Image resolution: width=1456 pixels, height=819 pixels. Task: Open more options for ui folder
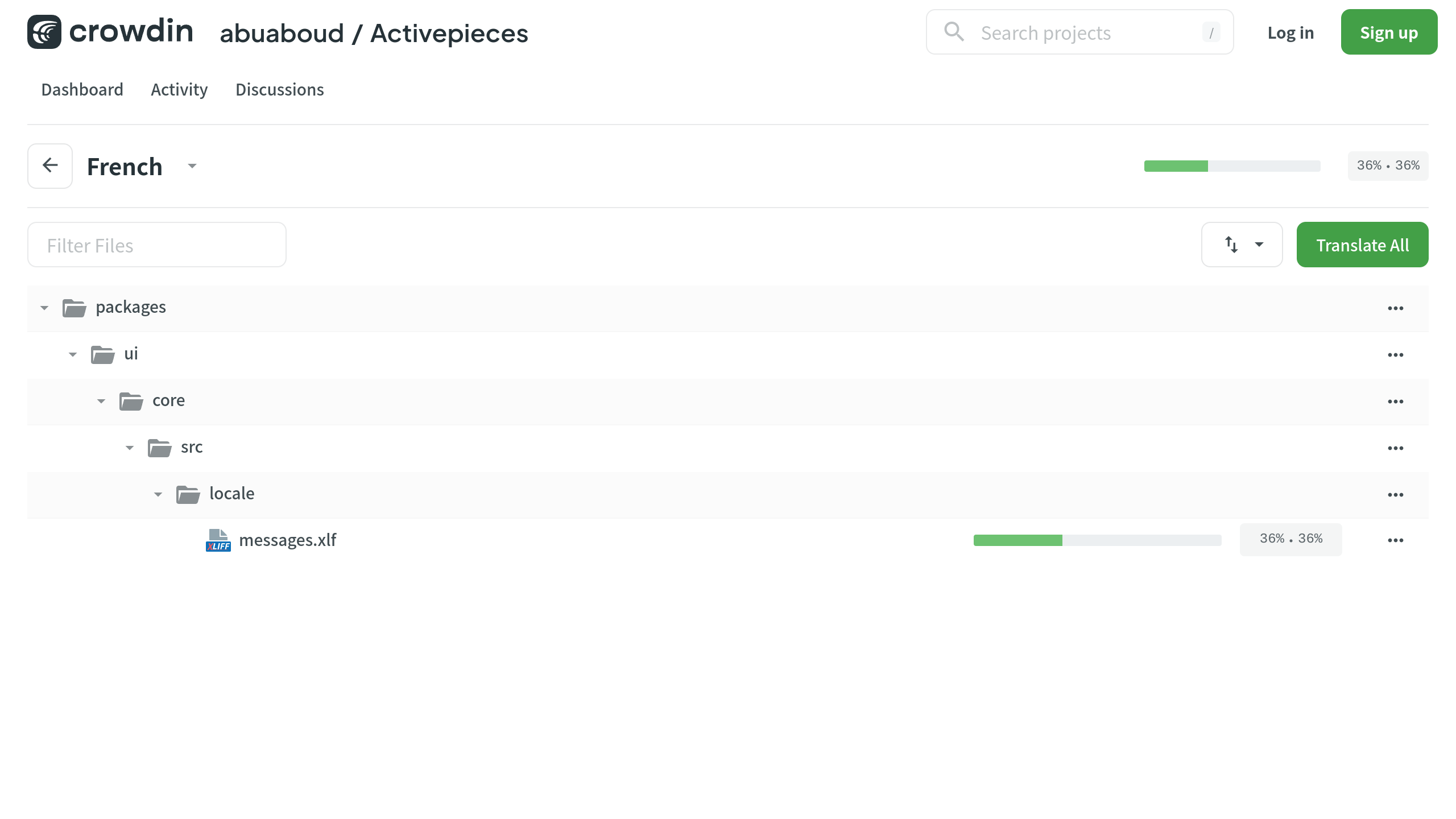coord(1395,355)
